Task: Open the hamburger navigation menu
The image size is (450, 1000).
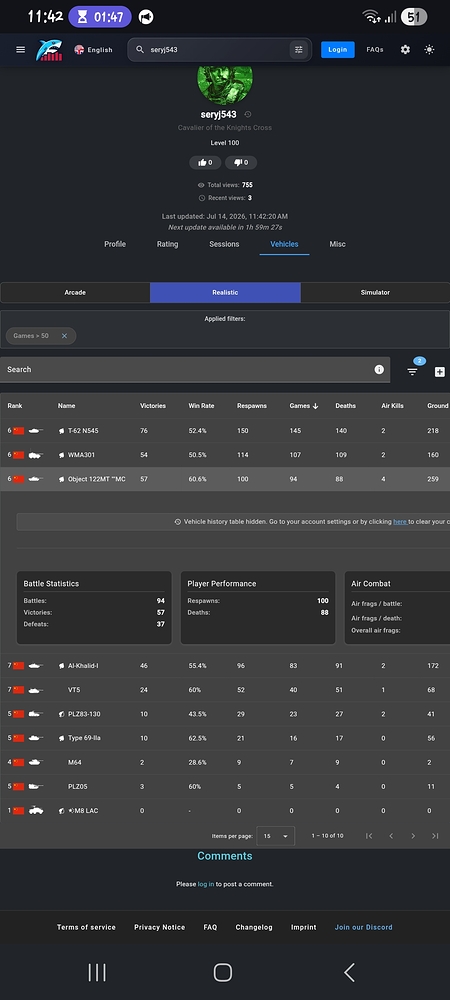Action: (x=21, y=50)
